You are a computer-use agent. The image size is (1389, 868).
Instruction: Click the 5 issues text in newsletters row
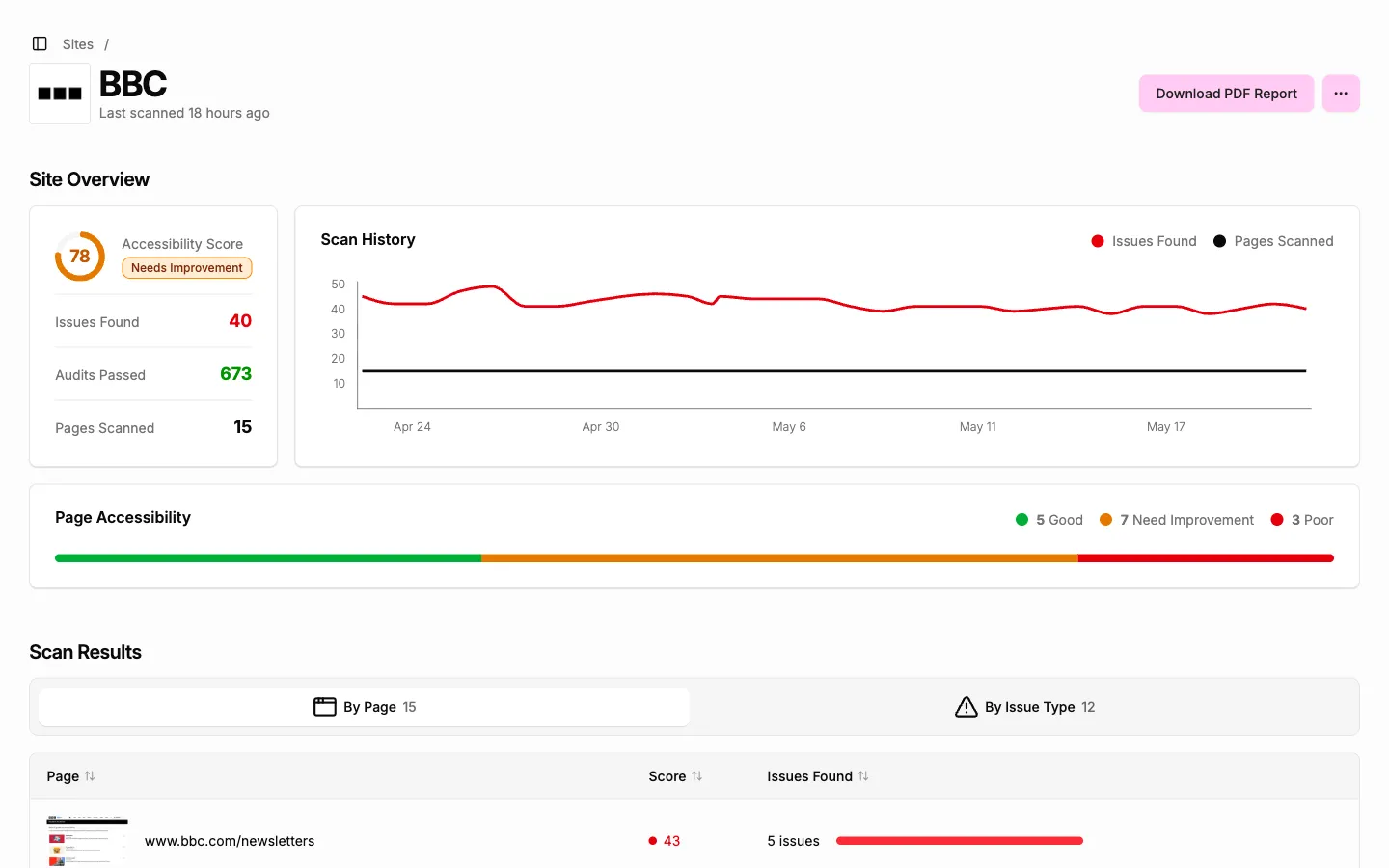point(793,841)
